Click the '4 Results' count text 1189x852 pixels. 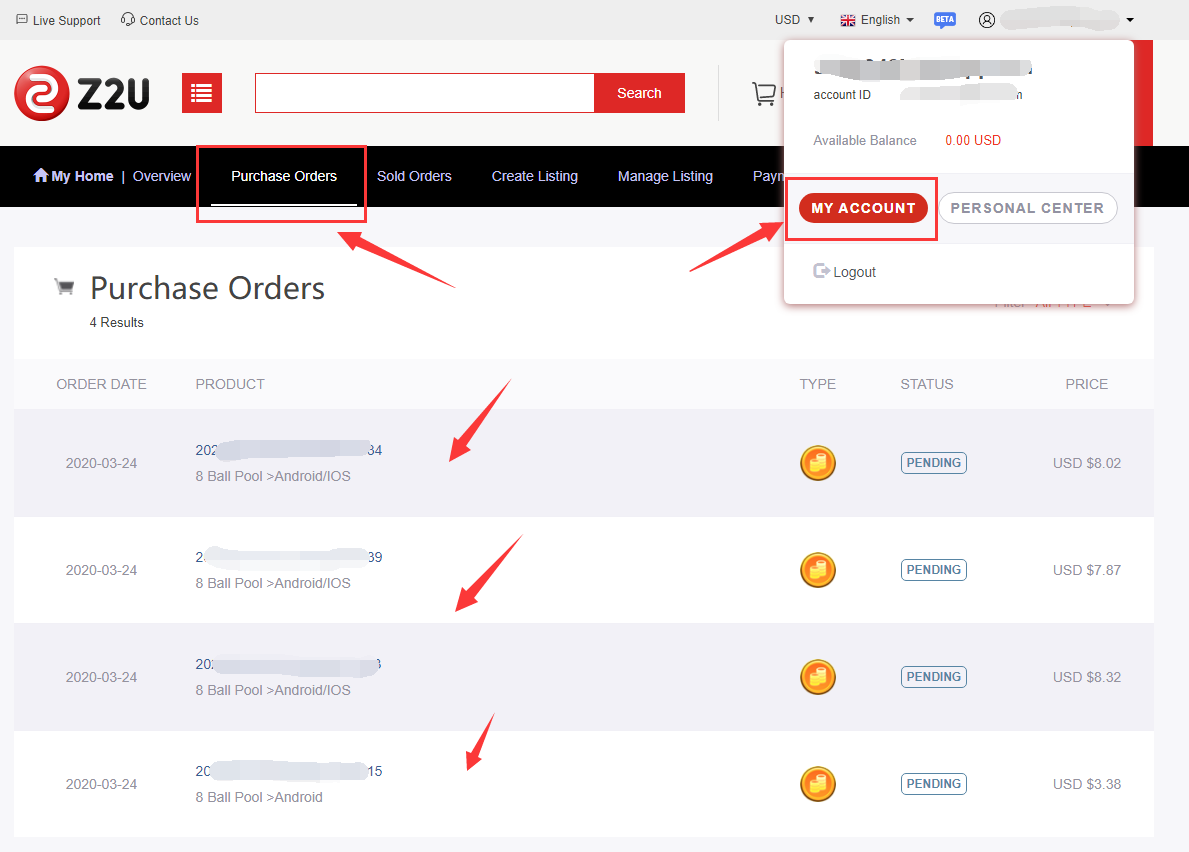coord(117,322)
